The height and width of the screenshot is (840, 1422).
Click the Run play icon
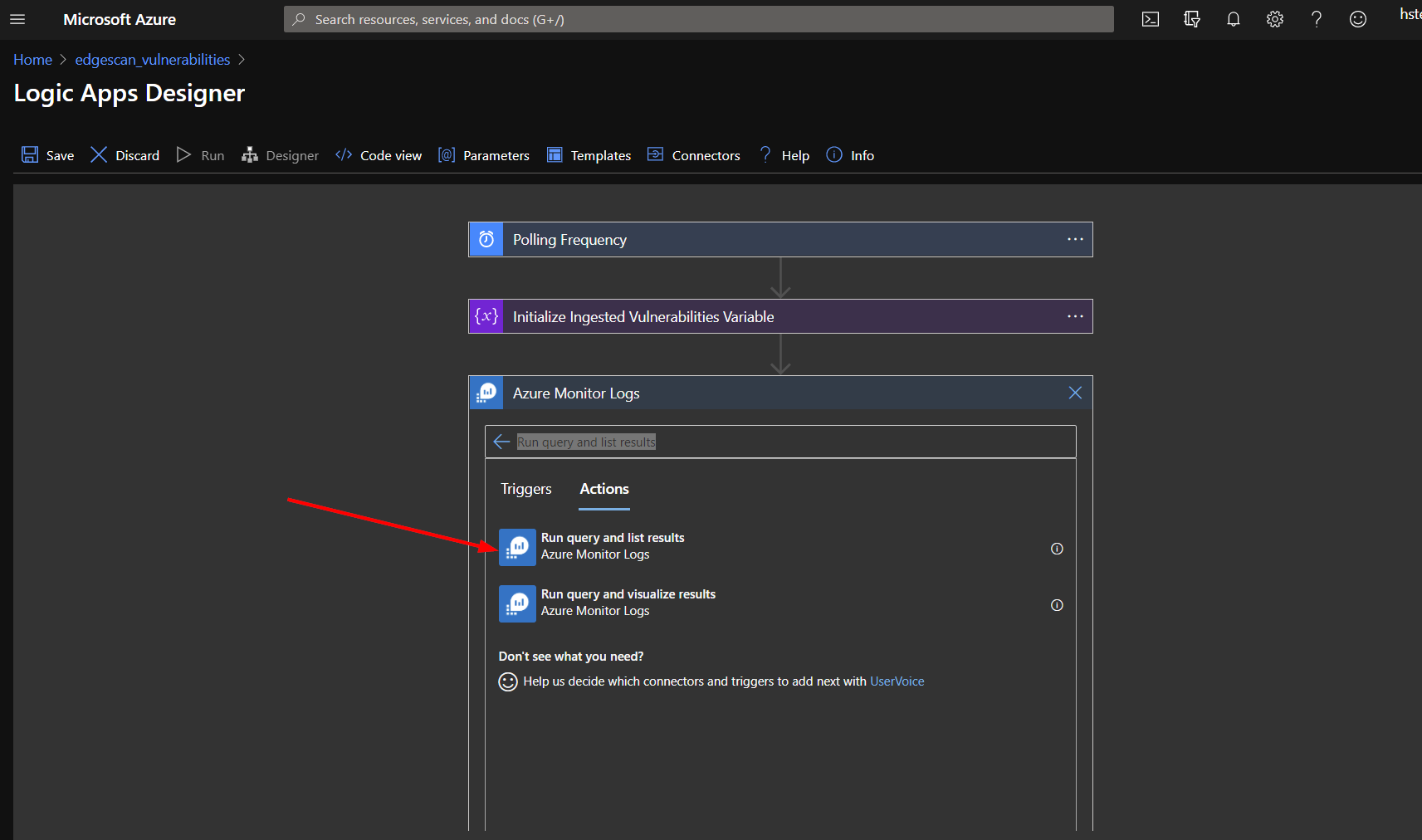(183, 154)
